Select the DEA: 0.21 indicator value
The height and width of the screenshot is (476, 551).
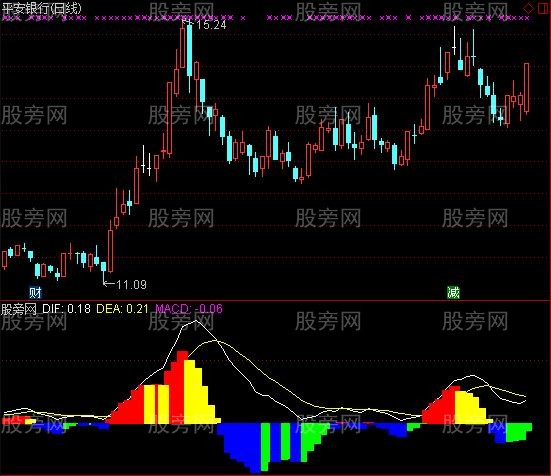click(122, 308)
